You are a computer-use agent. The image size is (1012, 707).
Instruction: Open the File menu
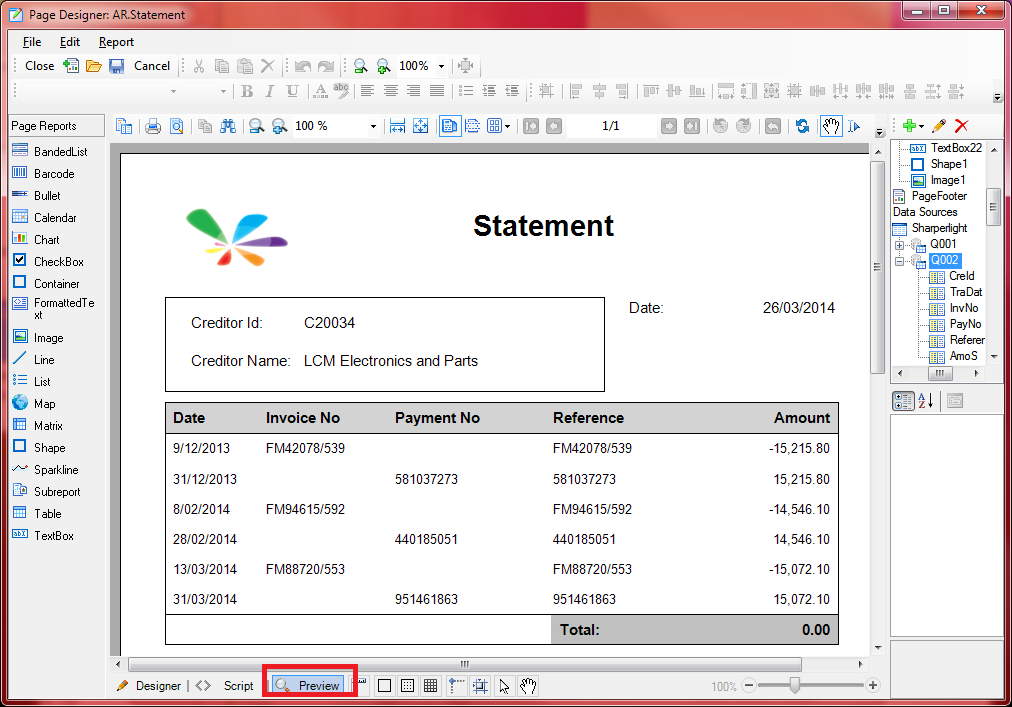pos(32,42)
